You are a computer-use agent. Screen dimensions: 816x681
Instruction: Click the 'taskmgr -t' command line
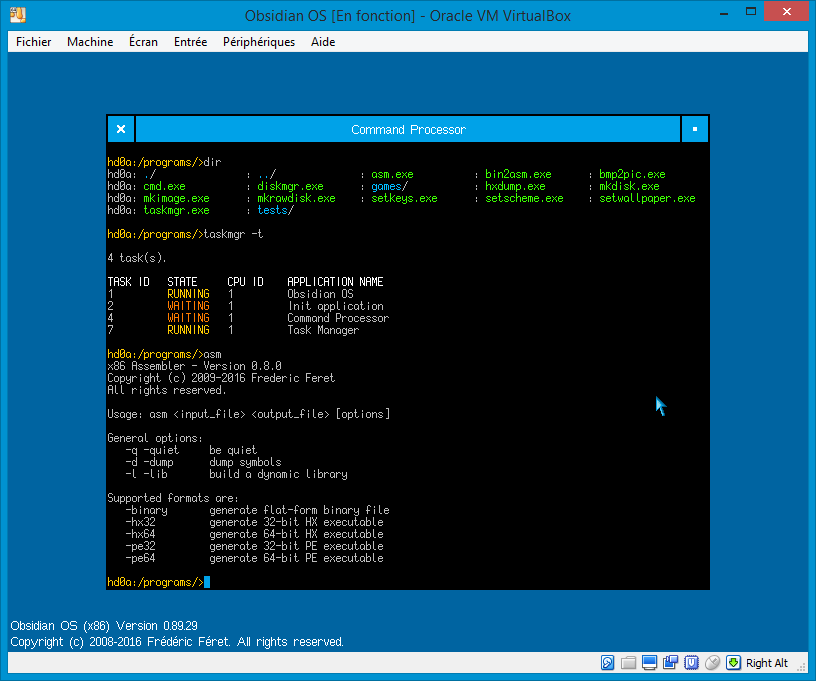233,234
